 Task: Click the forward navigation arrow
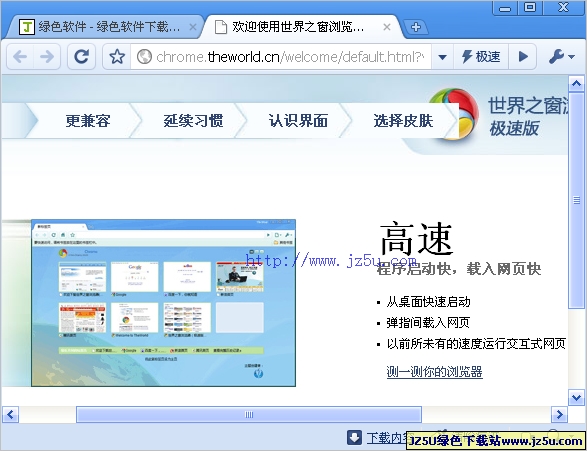[47, 57]
